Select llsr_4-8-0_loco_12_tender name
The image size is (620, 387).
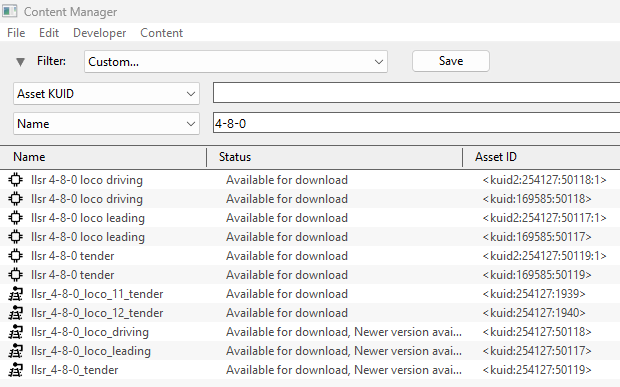97,313
